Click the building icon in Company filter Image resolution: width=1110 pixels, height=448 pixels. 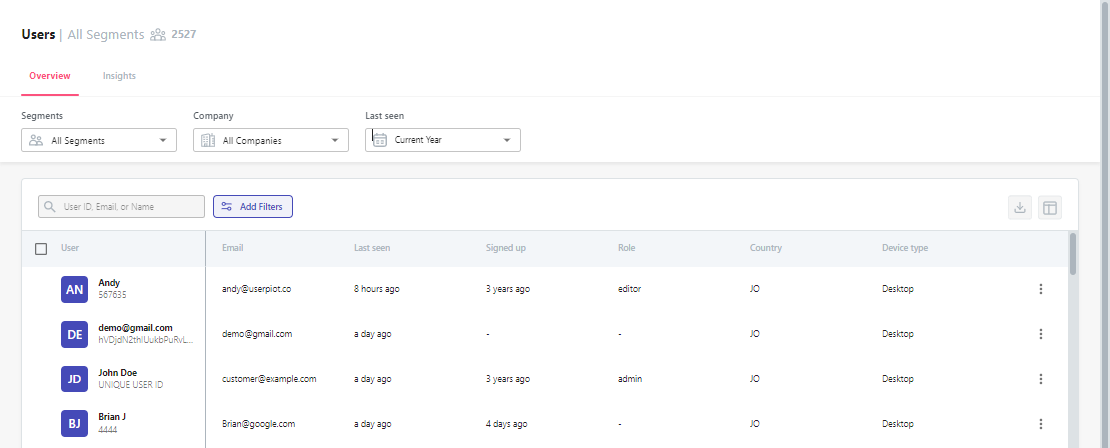[208, 140]
